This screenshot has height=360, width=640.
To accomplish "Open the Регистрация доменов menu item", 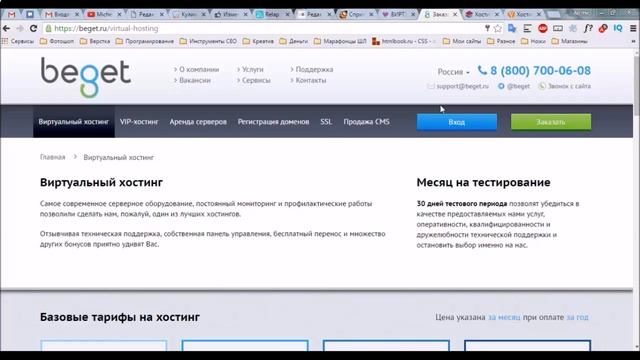I will (x=273, y=122).
